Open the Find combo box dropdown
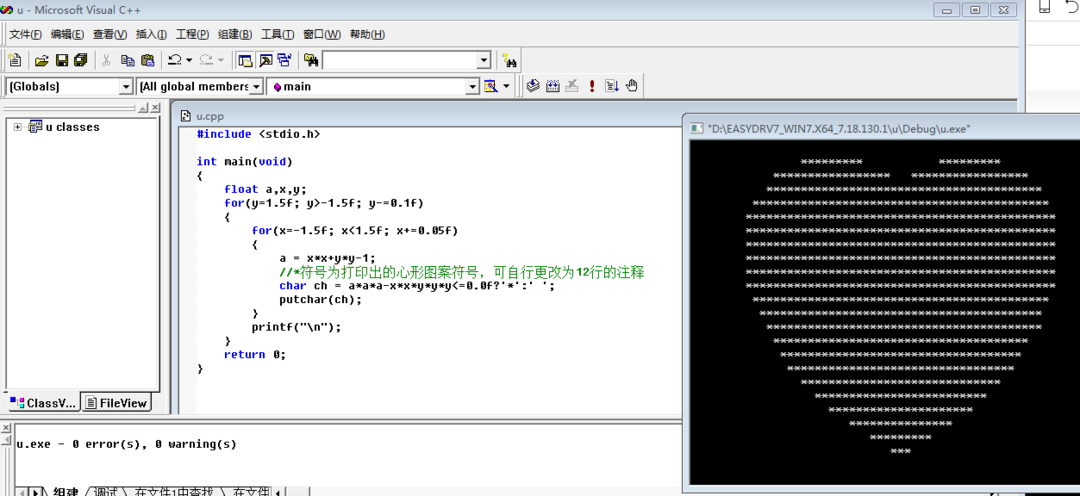This screenshot has height=496, width=1080. point(484,61)
